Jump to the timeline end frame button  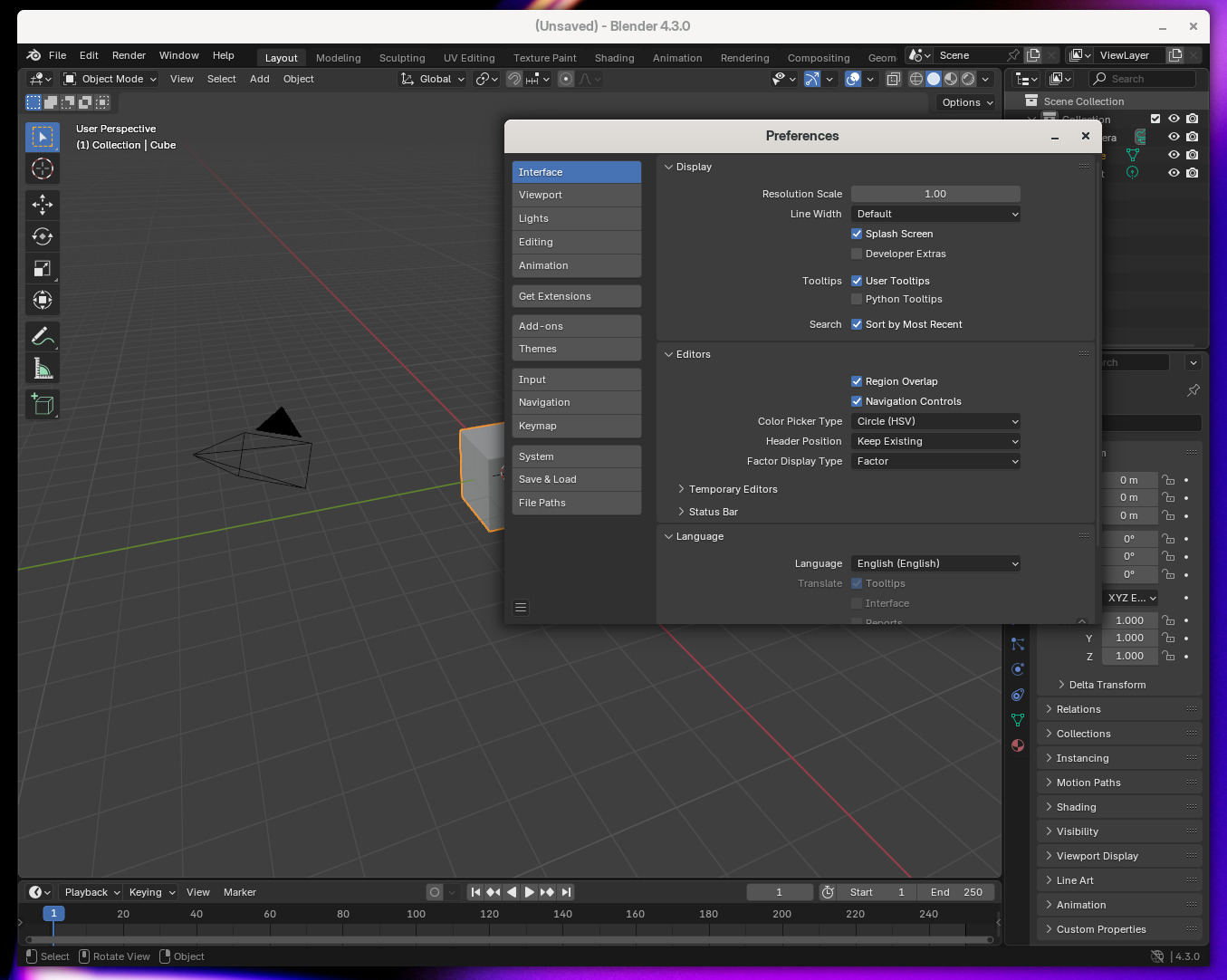[x=566, y=892]
